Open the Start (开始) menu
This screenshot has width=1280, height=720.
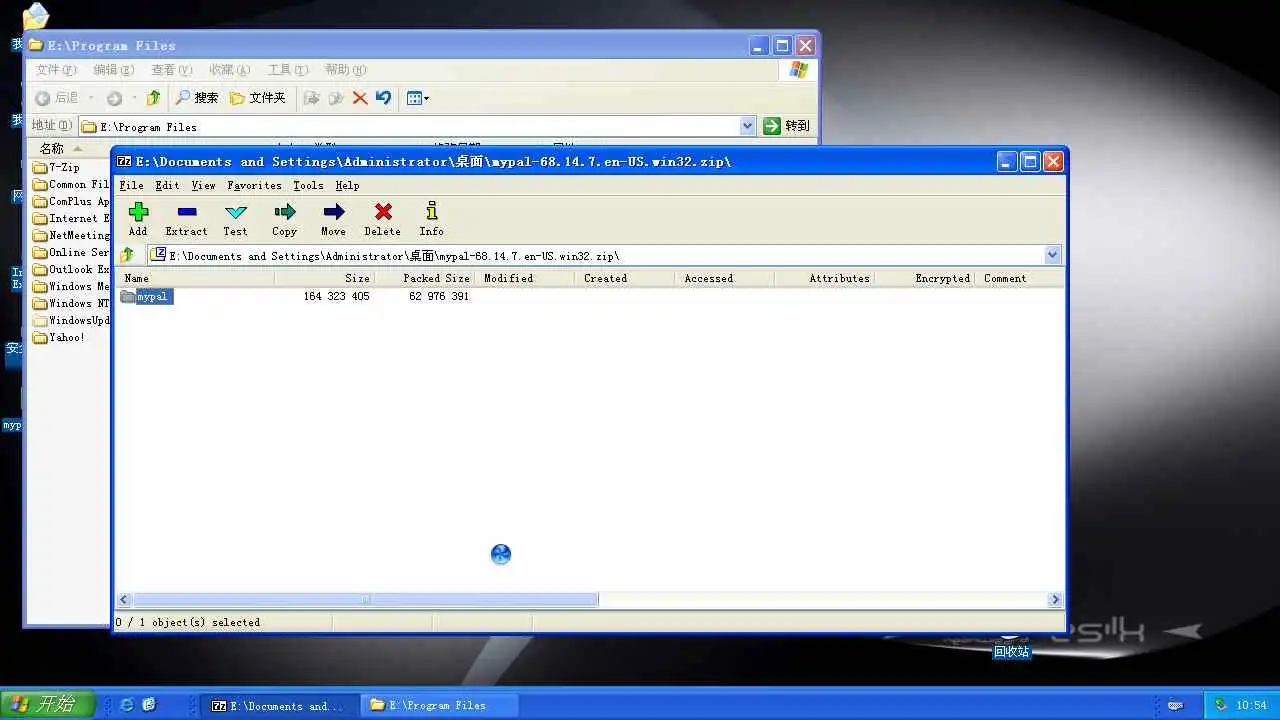tap(47, 704)
